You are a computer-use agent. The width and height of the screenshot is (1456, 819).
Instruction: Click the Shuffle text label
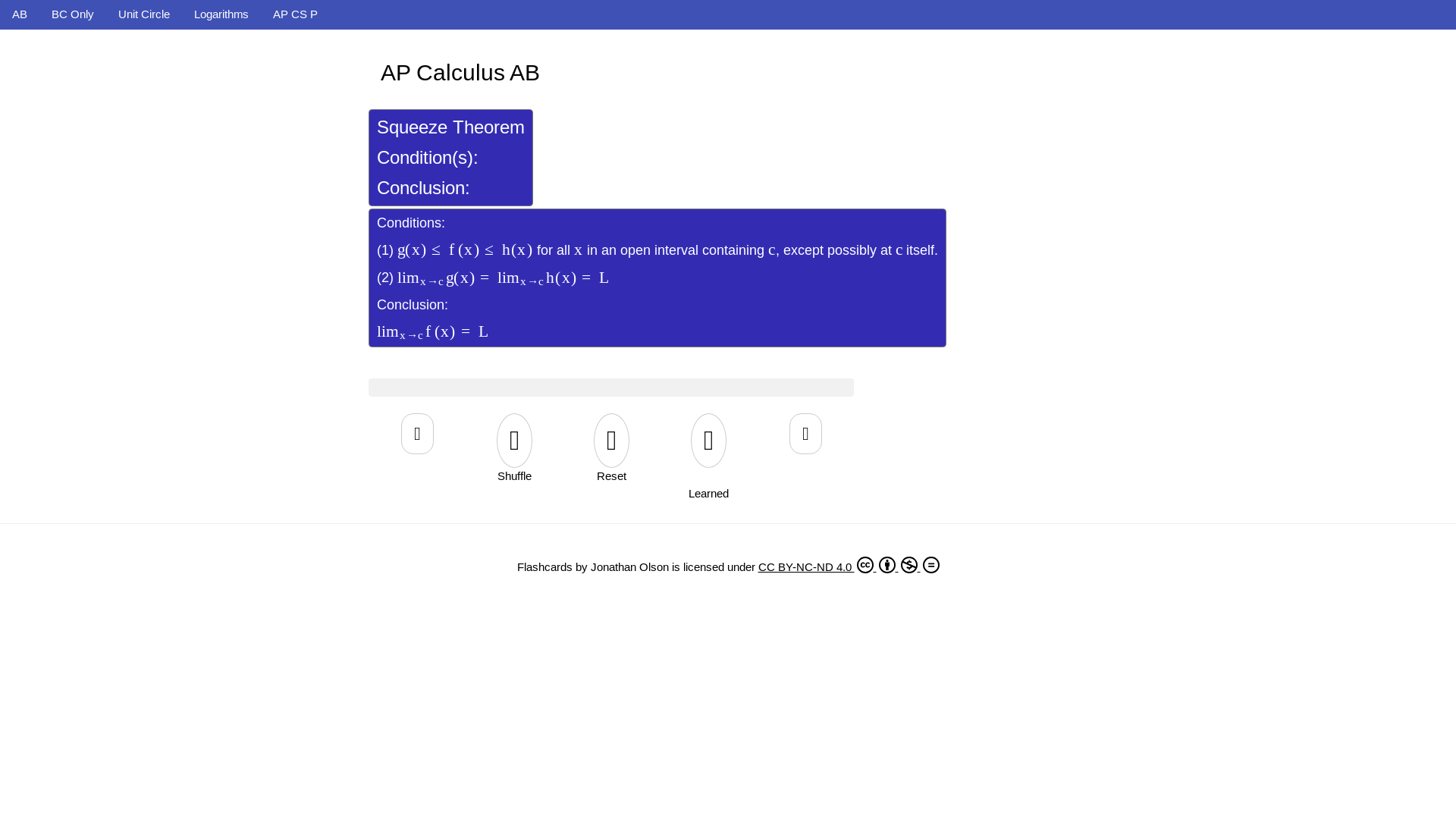[x=514, y=476]
